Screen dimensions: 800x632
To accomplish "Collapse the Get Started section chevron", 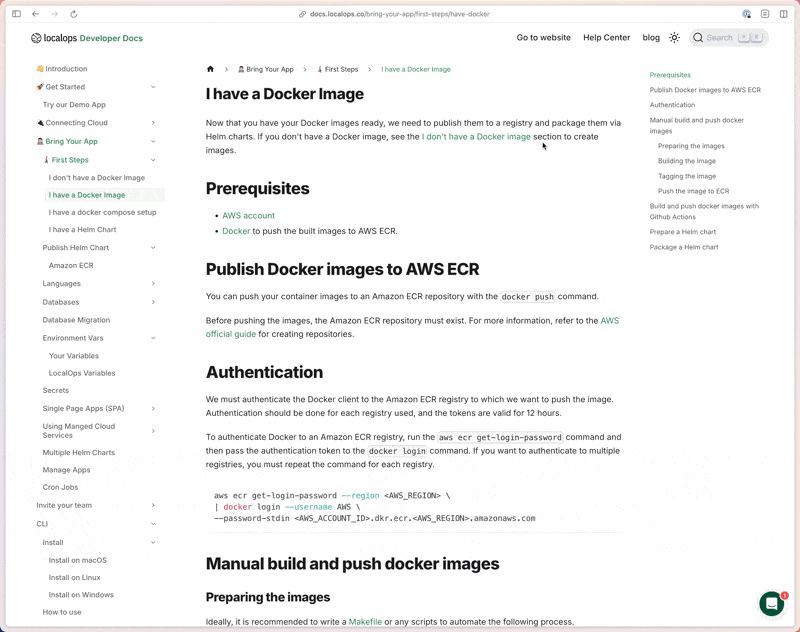I will (153, 87).
